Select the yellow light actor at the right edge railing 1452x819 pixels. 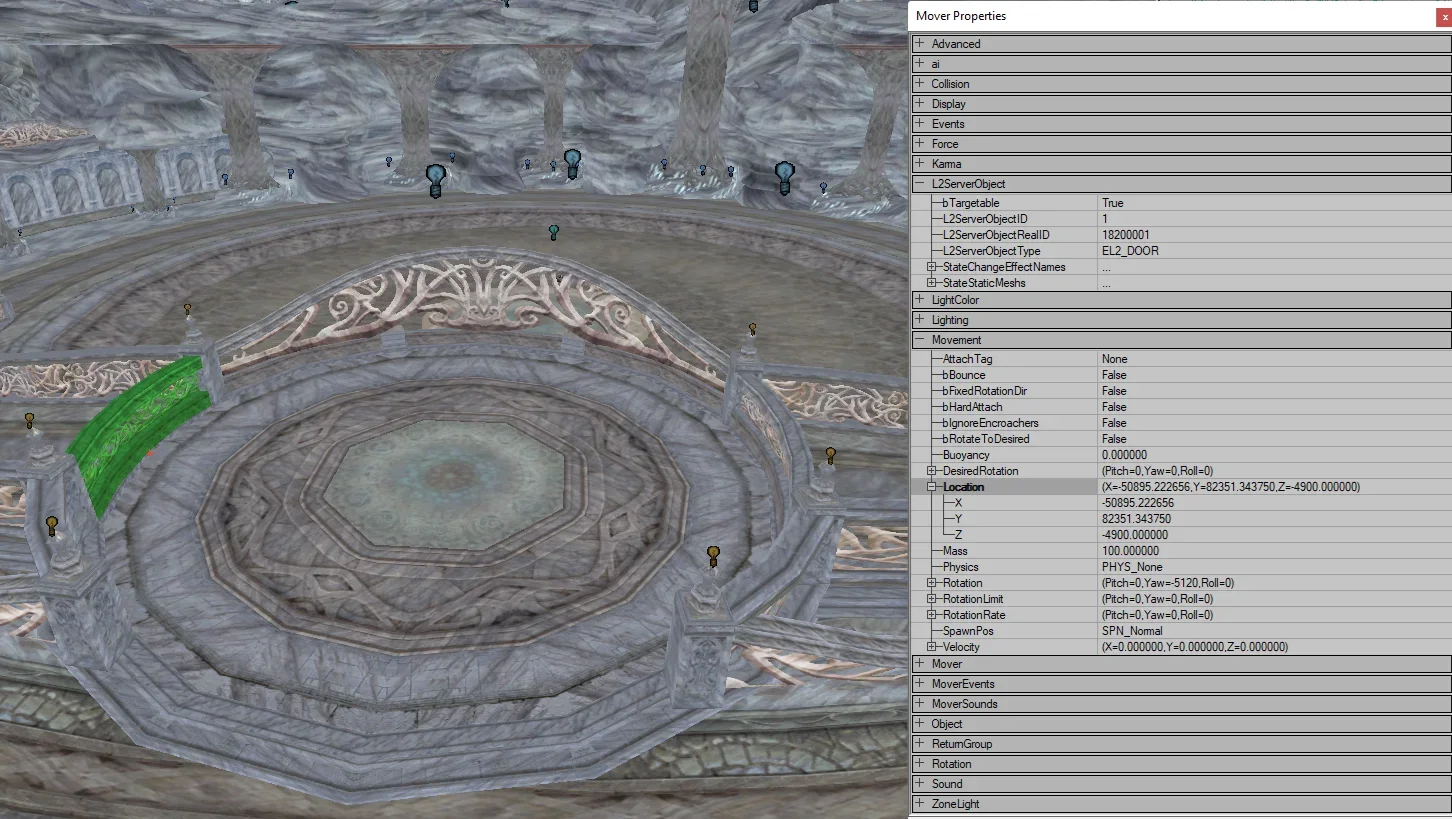830,455
